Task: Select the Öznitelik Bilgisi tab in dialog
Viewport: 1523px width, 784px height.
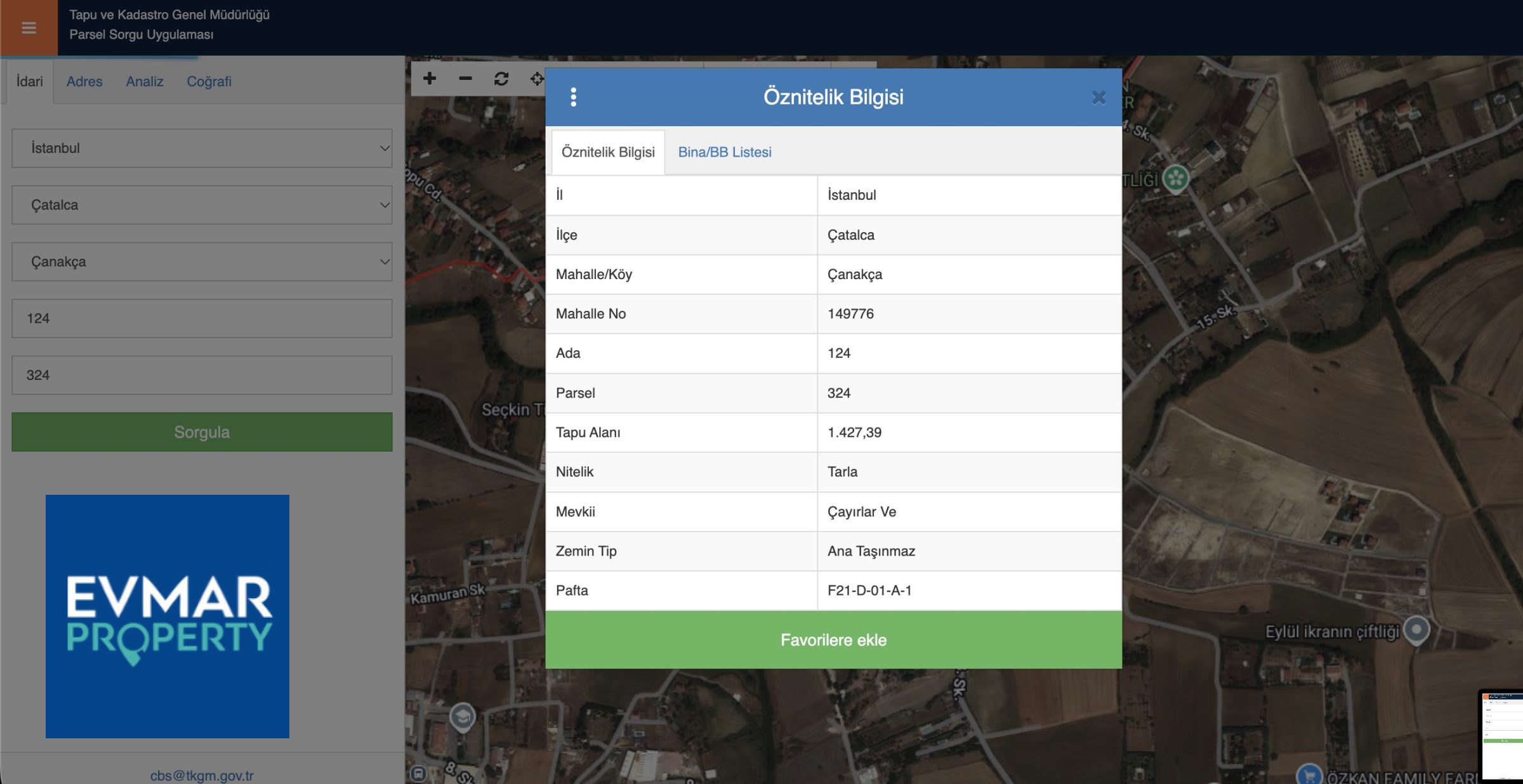Action: (x=608, y=152)
